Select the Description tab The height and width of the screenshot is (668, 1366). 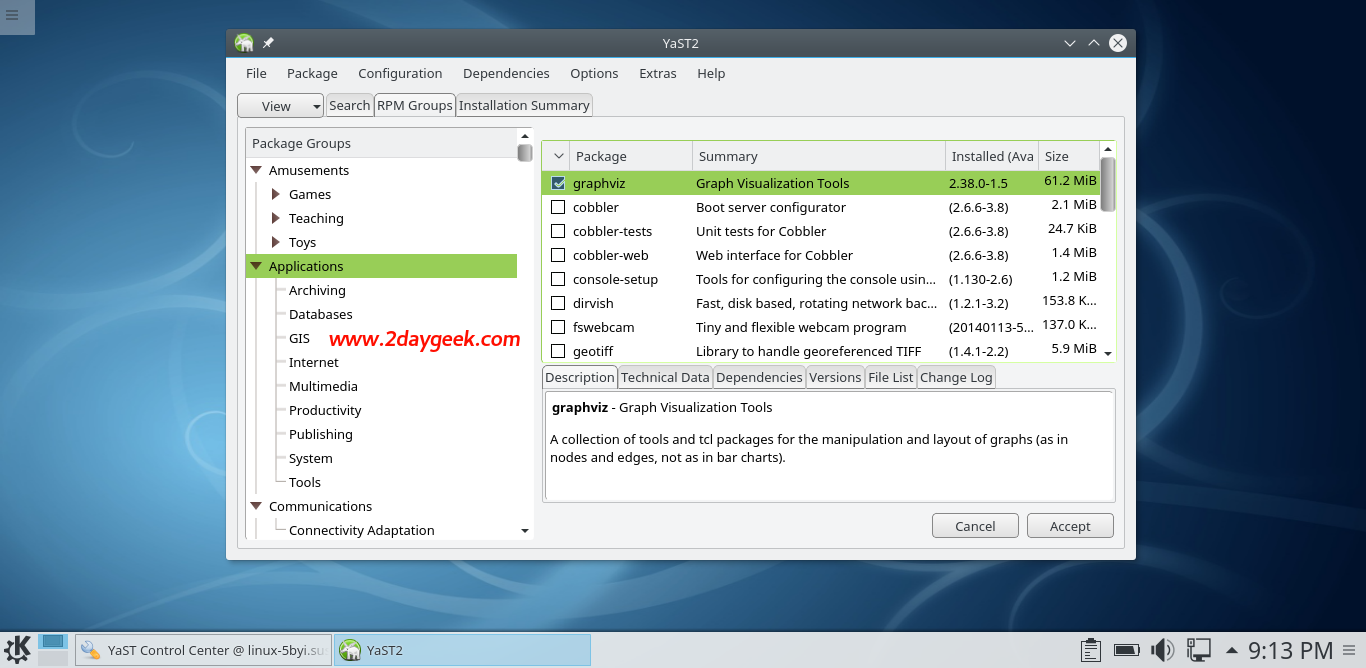coord(580,377)
